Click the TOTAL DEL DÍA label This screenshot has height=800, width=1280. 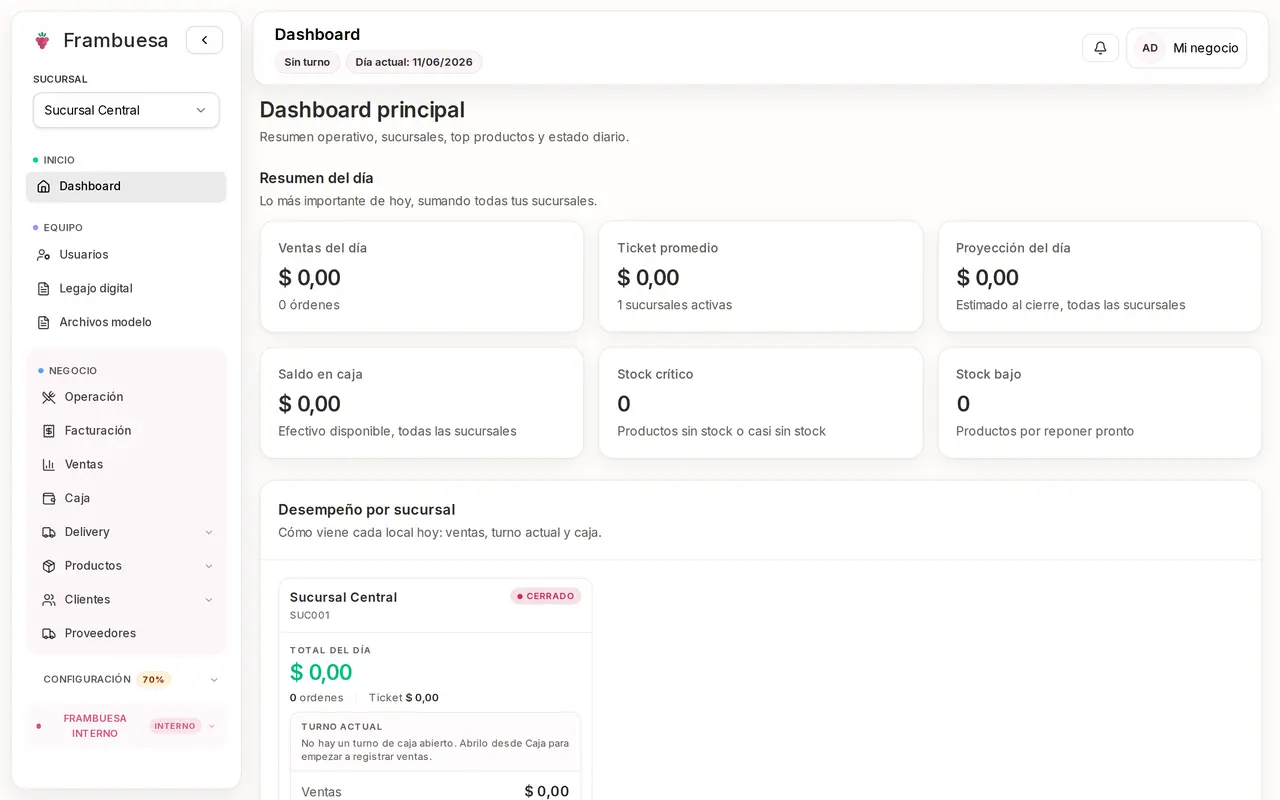[x=330, y=650]
